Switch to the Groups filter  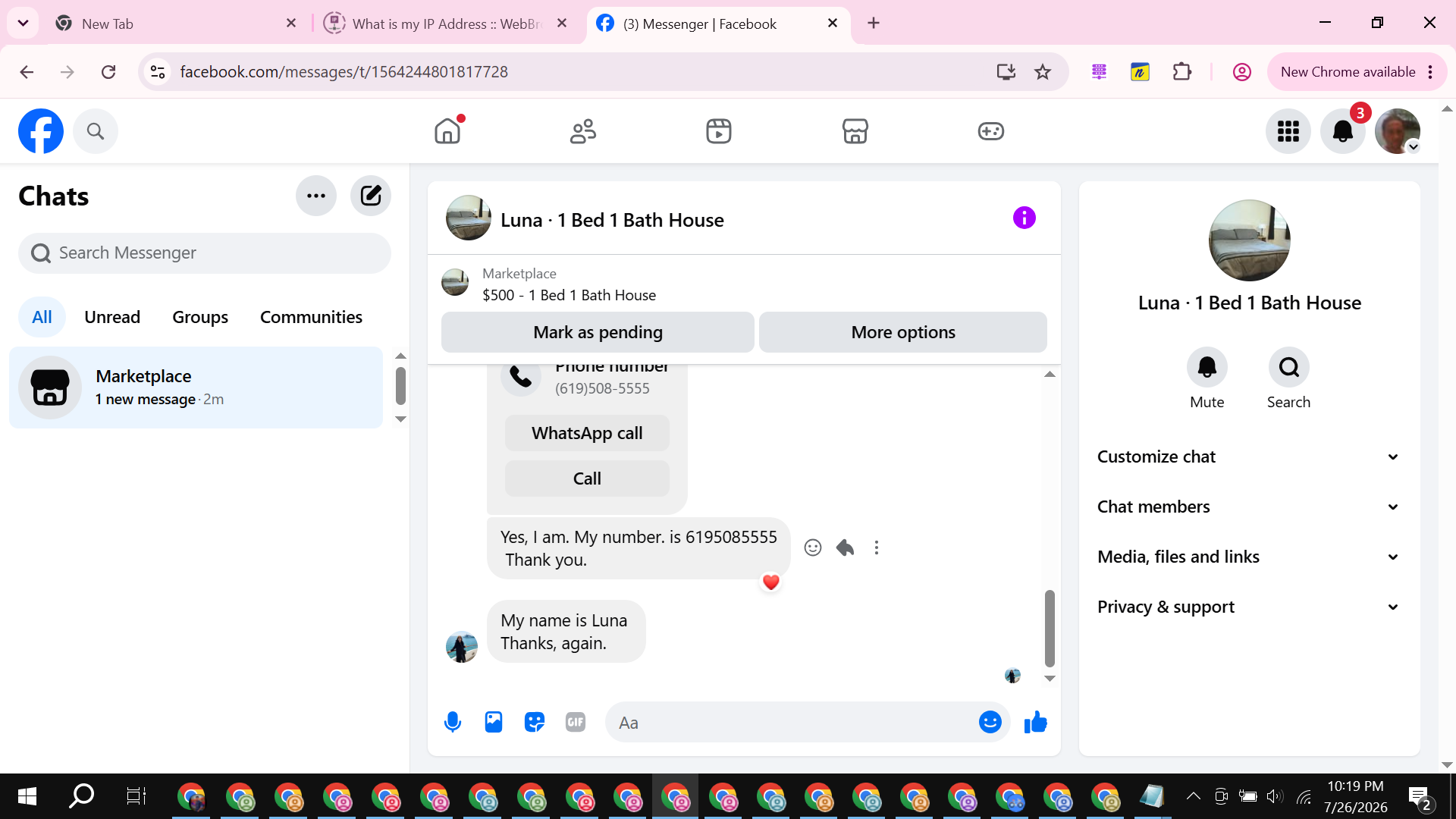pyautogui.click(x=200, y=317)
